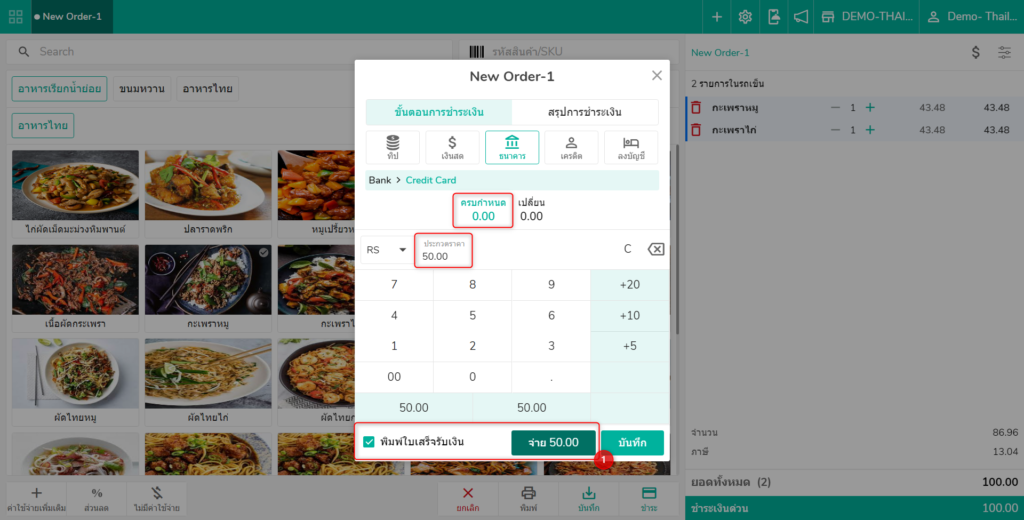Choose the เงินสด cash payment icon
Screen dimensions: 1024x520
452,148
